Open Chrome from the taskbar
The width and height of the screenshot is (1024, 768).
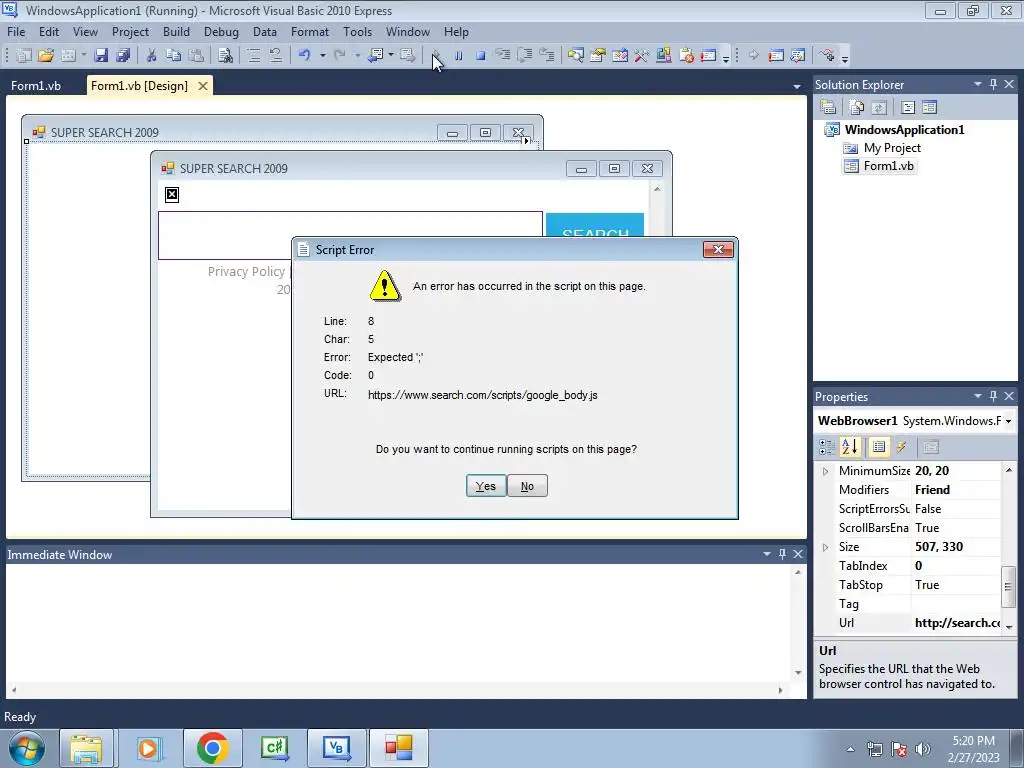coord(212,748)
